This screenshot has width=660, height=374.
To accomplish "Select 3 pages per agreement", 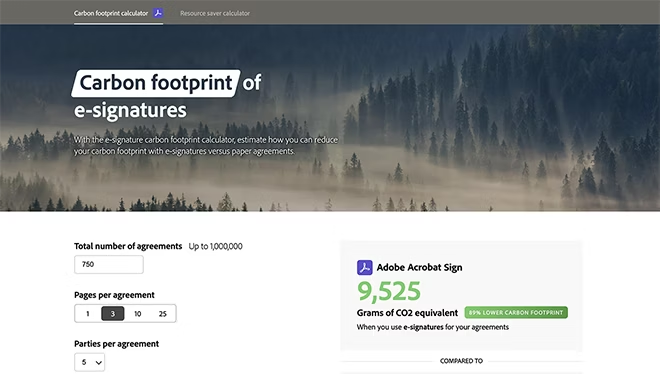I will coord(112,313).
